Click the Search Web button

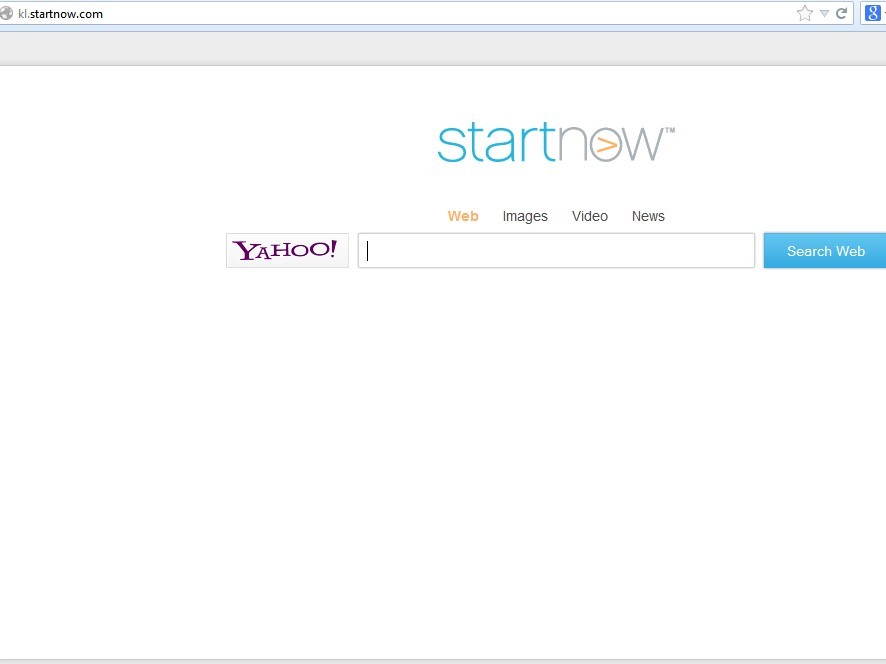[825, 250]
